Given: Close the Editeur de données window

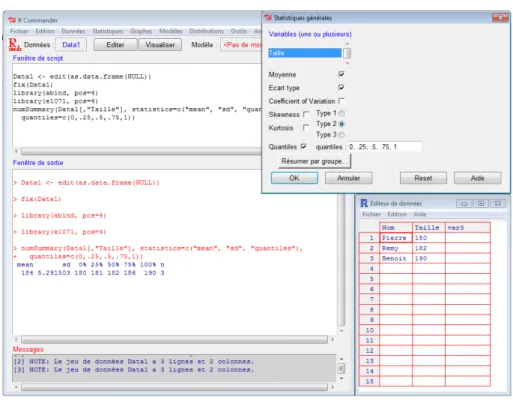Looking at the screenshot, I should click(498, 203).
